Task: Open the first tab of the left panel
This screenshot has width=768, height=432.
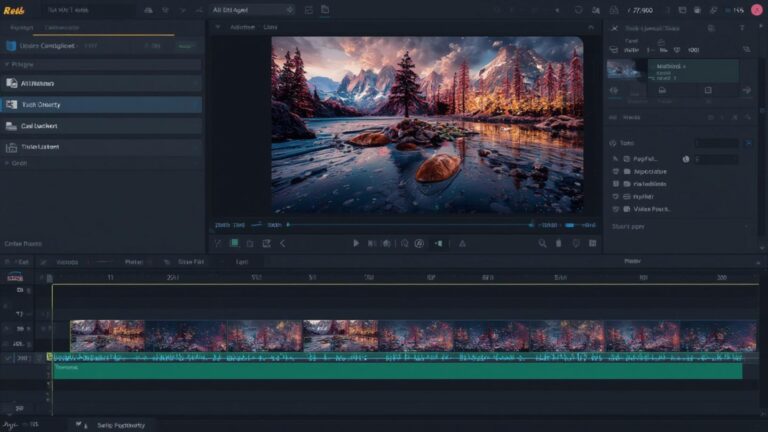Action: [x=22, y=28]
